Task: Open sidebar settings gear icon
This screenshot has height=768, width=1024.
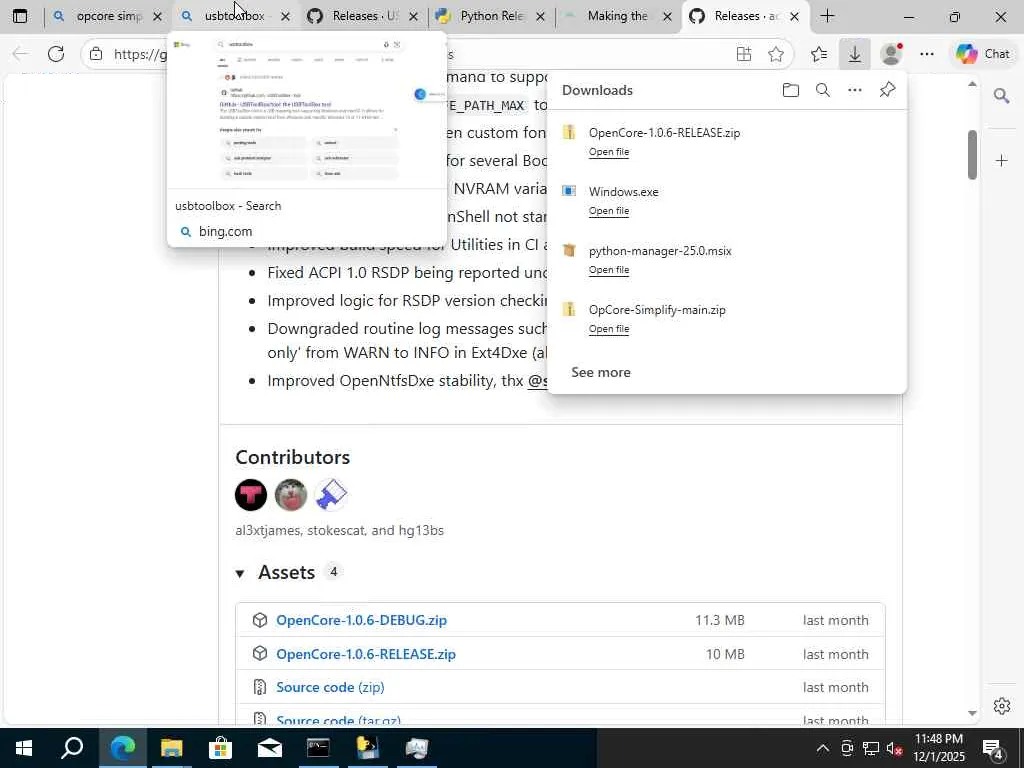Action: pos(1001,706)
